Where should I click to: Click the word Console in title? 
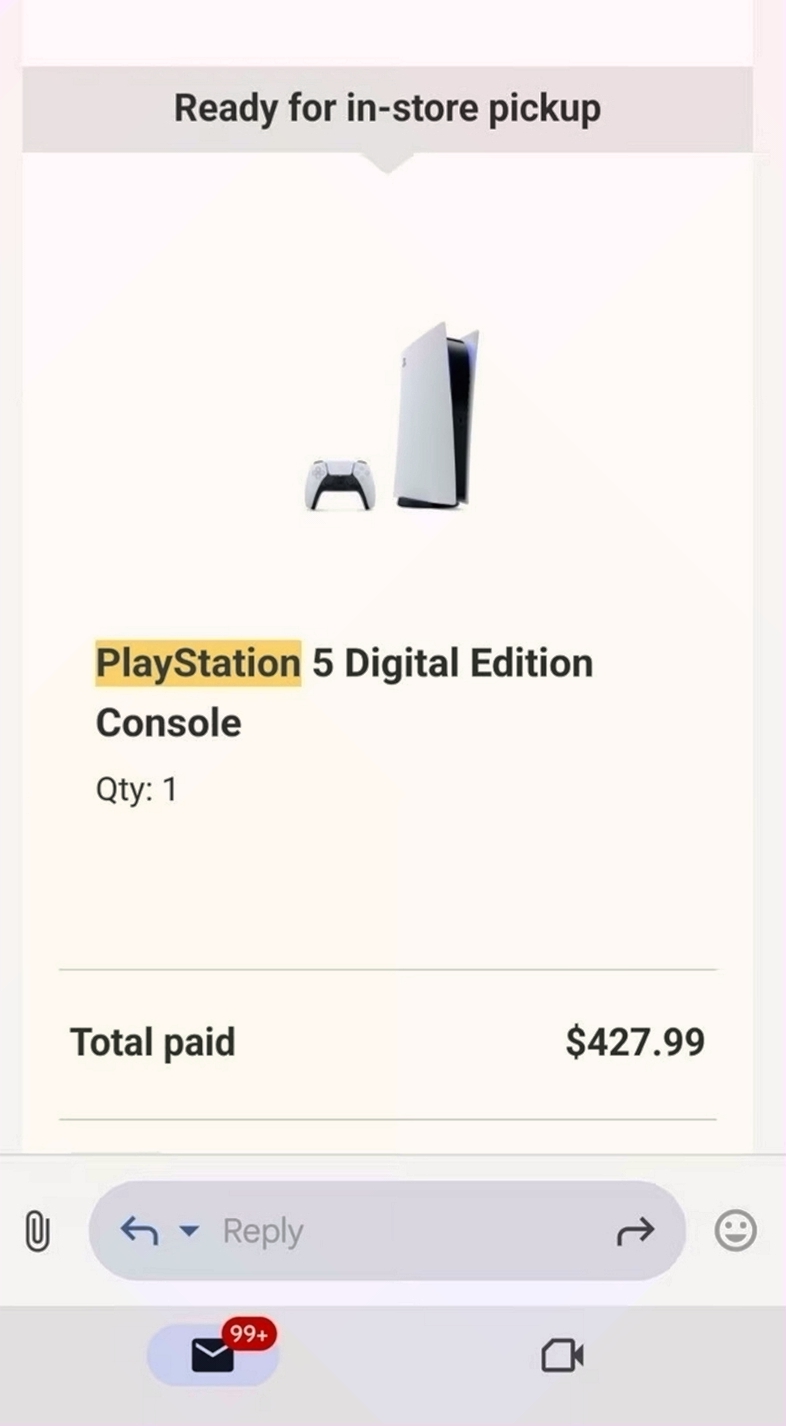[168, 723]
